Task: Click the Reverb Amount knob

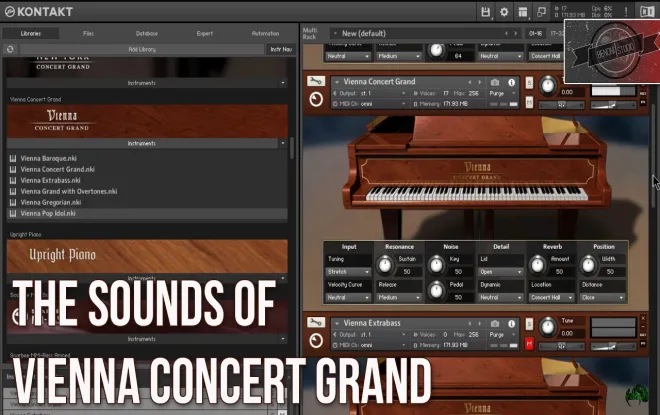Action: [538, 265]
